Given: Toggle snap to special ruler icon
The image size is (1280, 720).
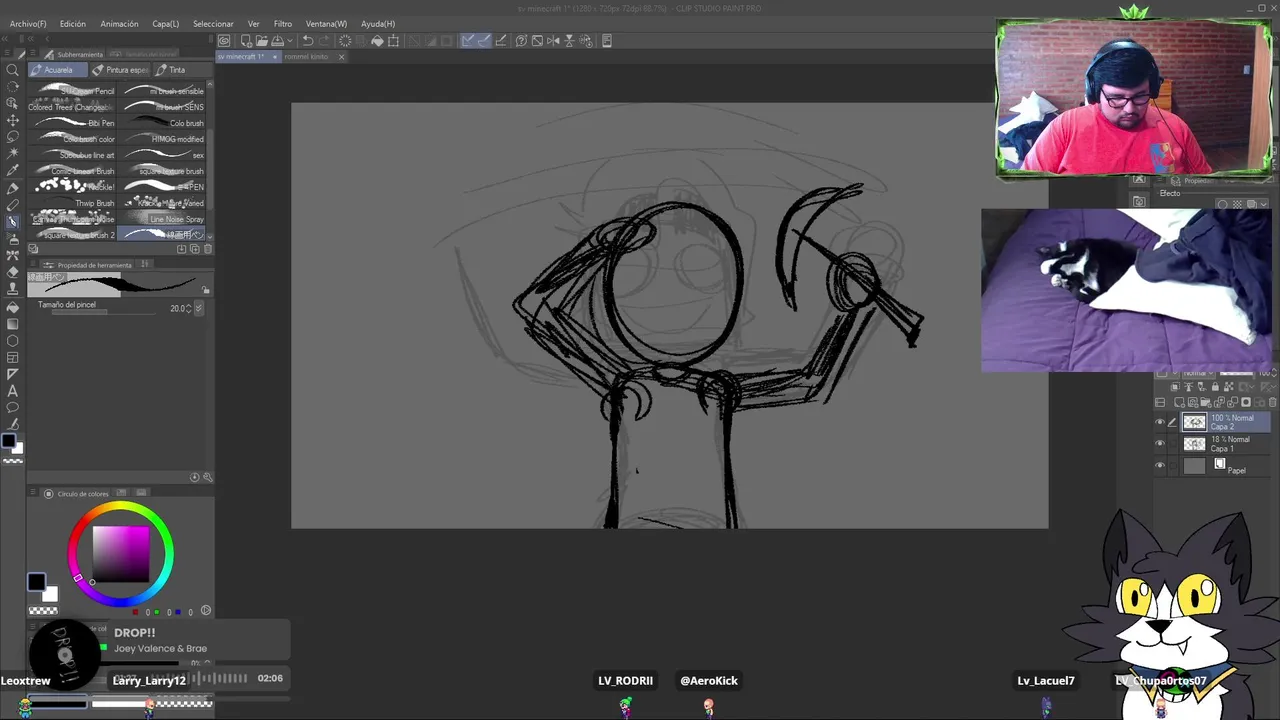Looking at the screenshot, I should 484,41.
